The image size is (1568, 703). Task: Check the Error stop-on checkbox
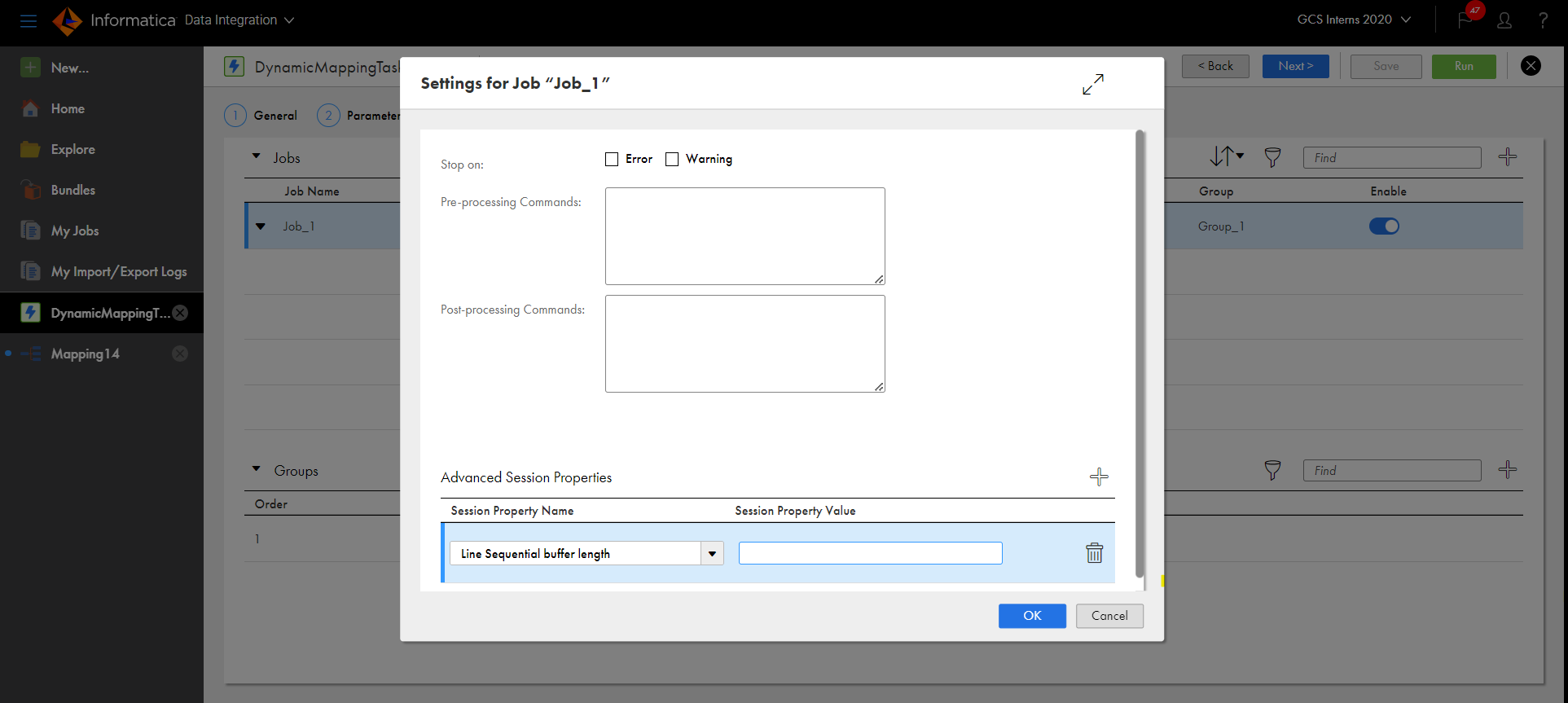(612, 159)
